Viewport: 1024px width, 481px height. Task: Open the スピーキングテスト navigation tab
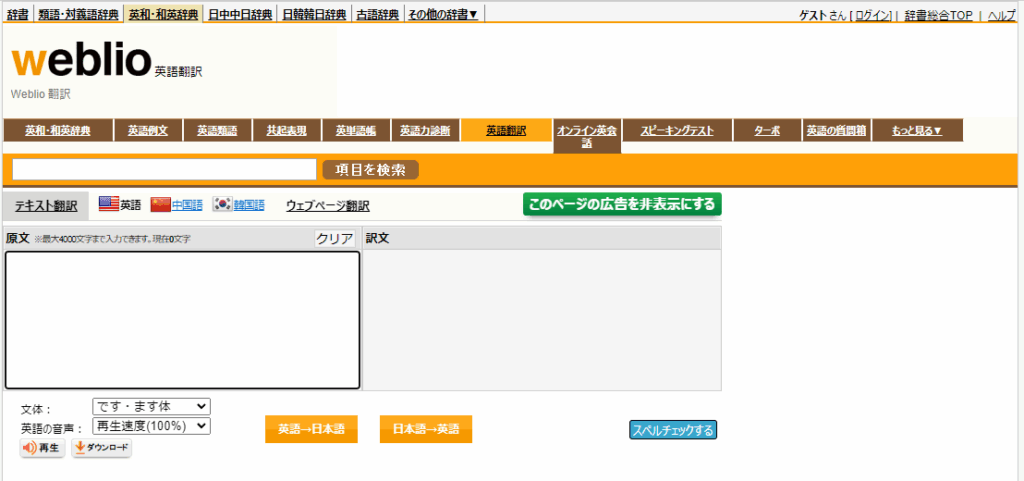[677, 130]
